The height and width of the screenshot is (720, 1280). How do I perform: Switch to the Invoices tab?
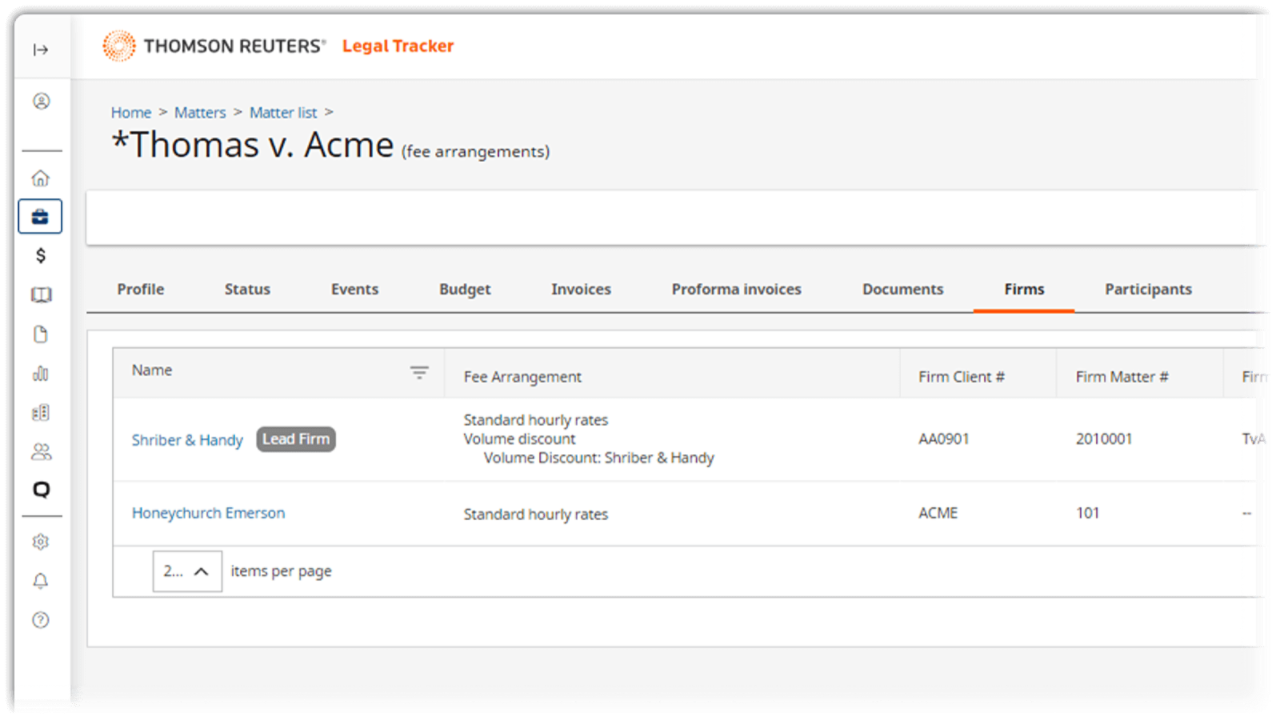point(581,289)
